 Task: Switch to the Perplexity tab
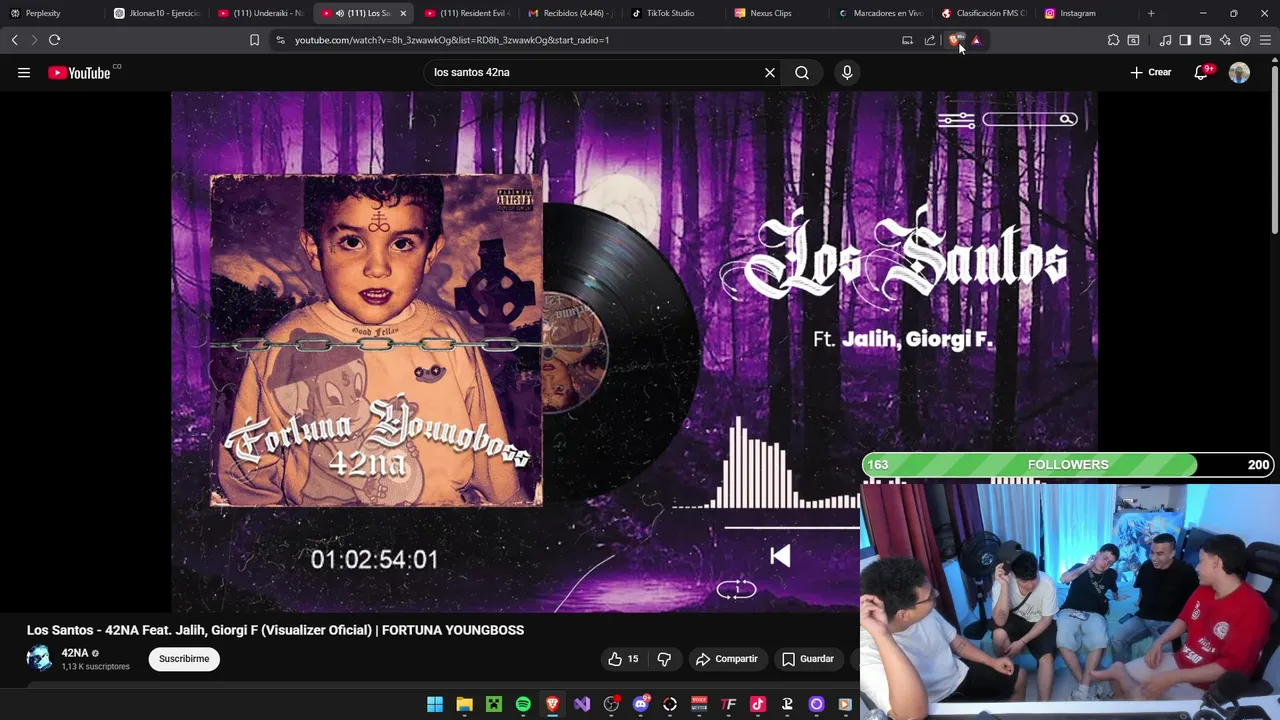tap(52, 13)
